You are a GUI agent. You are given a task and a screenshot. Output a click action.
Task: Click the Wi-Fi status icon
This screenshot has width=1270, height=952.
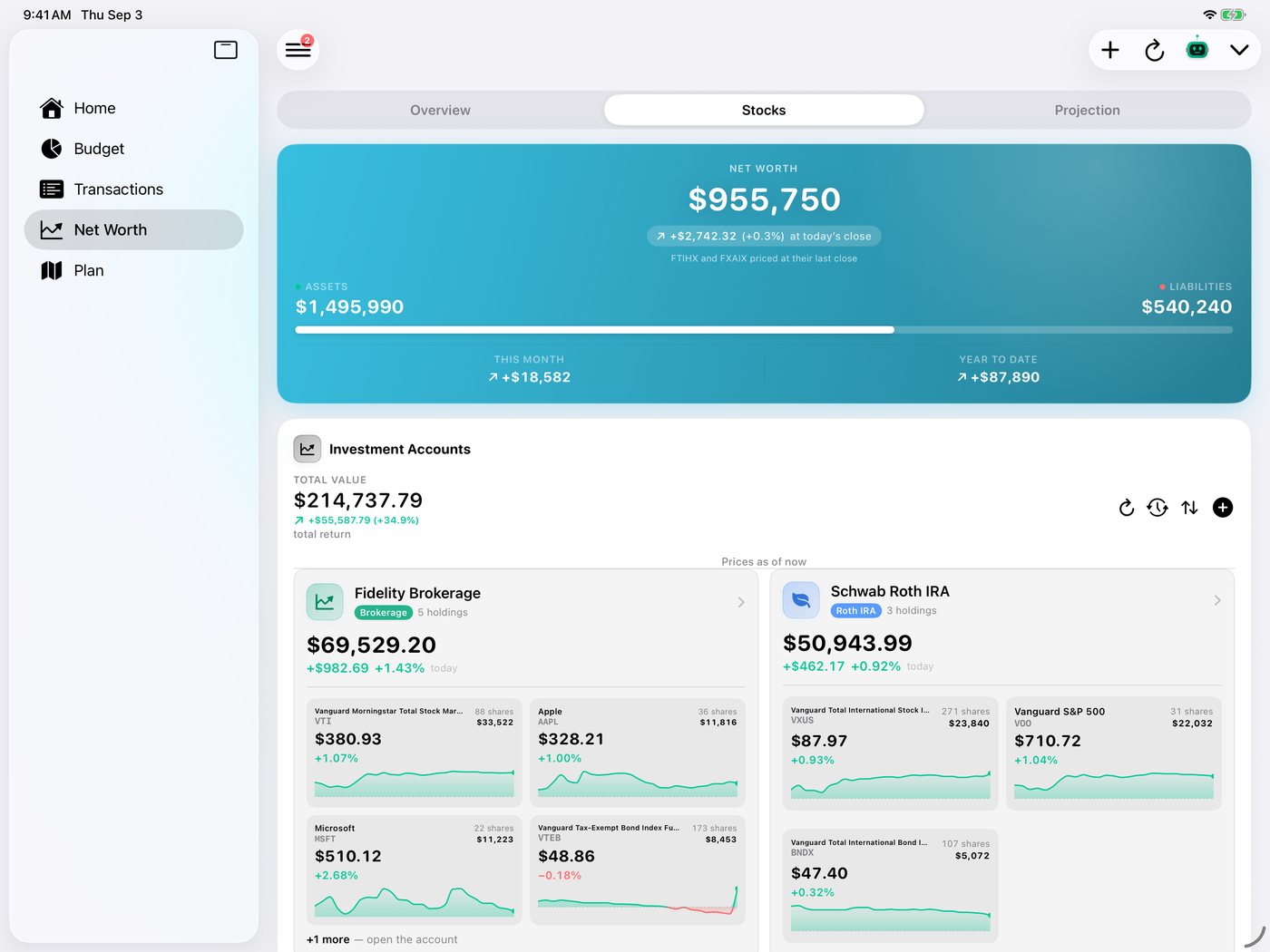click(x=1210, y=15)
